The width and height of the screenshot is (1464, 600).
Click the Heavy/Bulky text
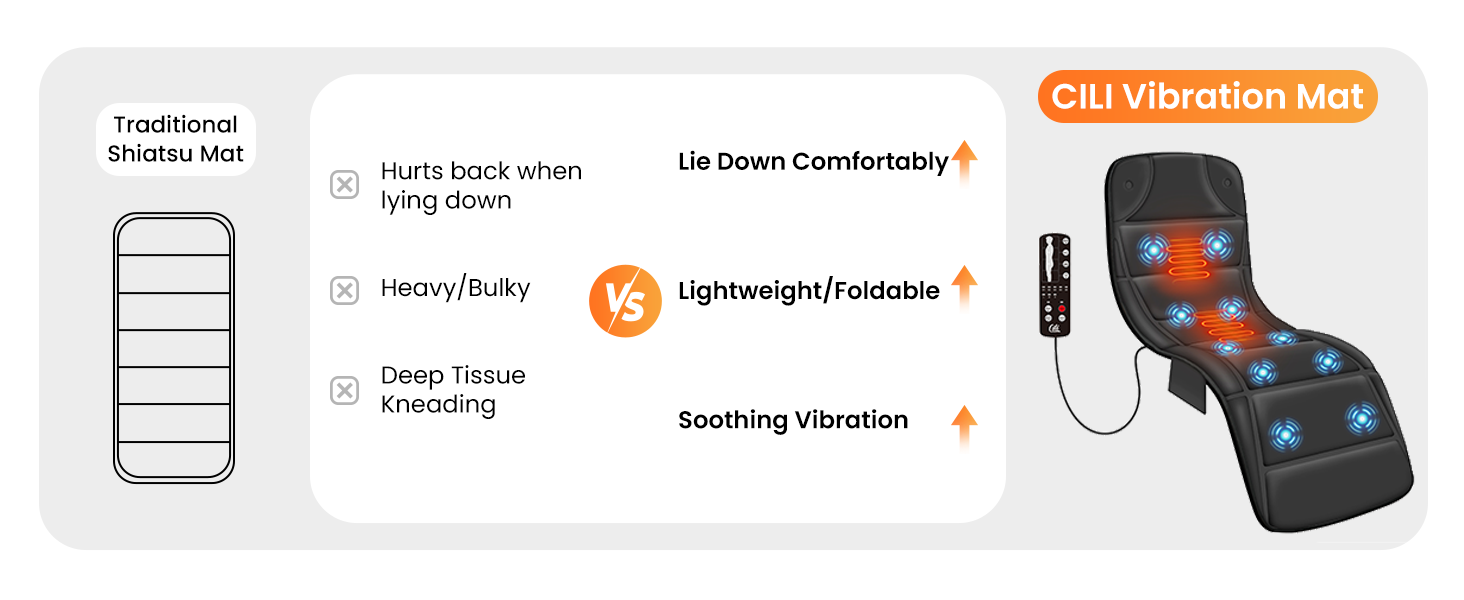455,288
